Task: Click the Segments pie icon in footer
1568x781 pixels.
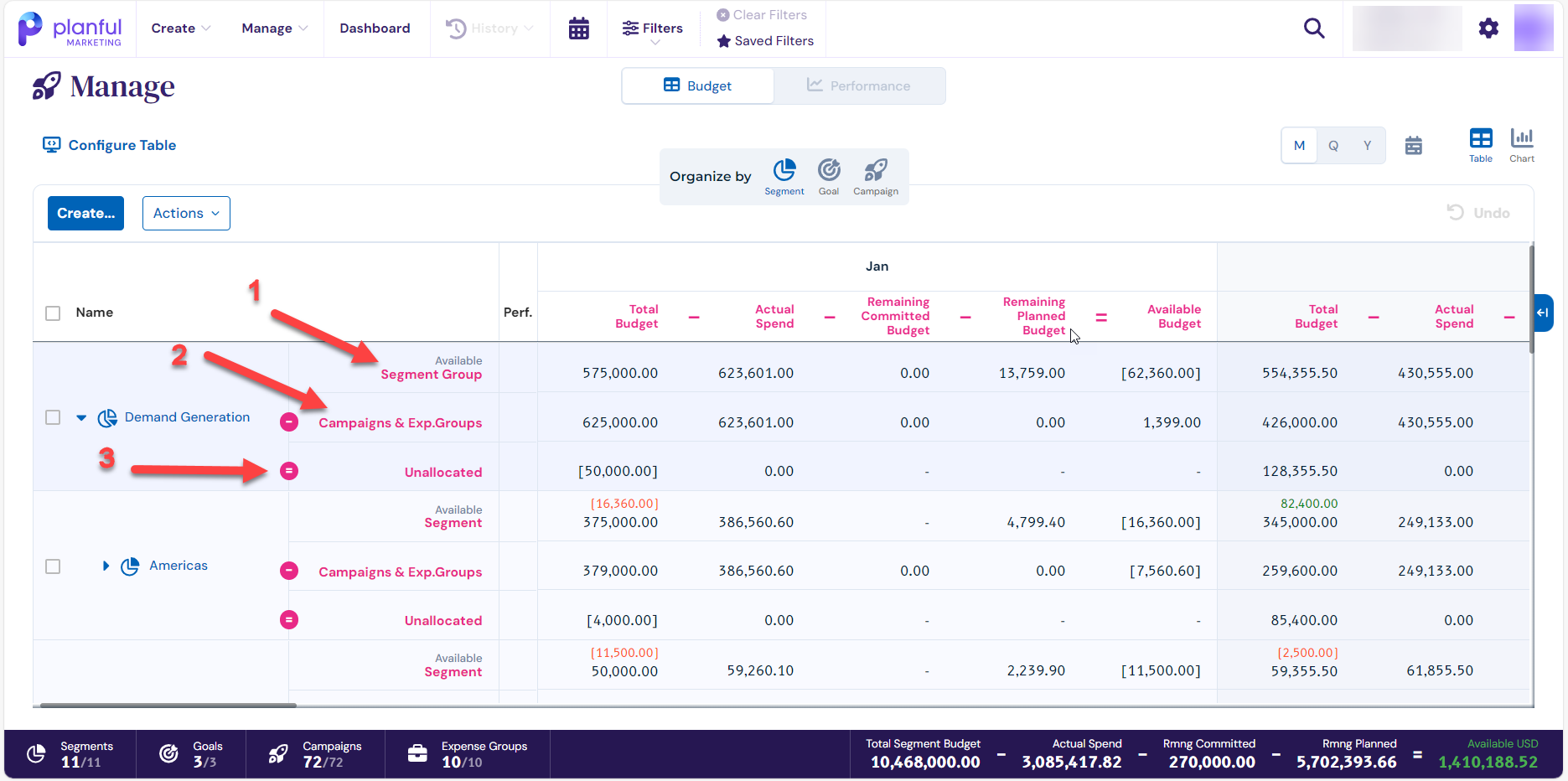Action: (36, 754)
